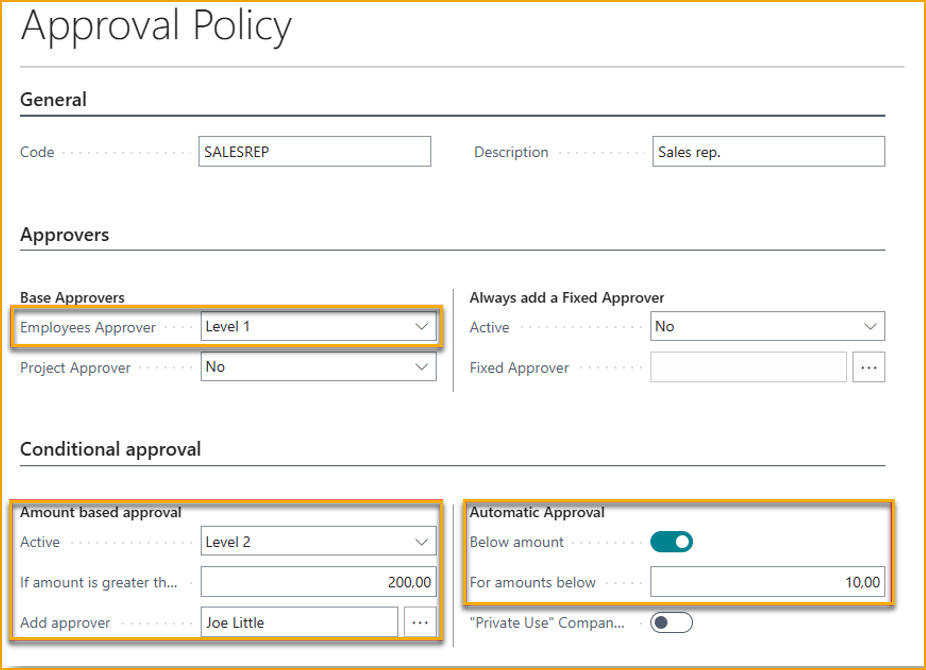Open the Always add Fixed Approver Active dropdown
The height and width of the screenshot is (670, 926).
(x=767, y=327)
